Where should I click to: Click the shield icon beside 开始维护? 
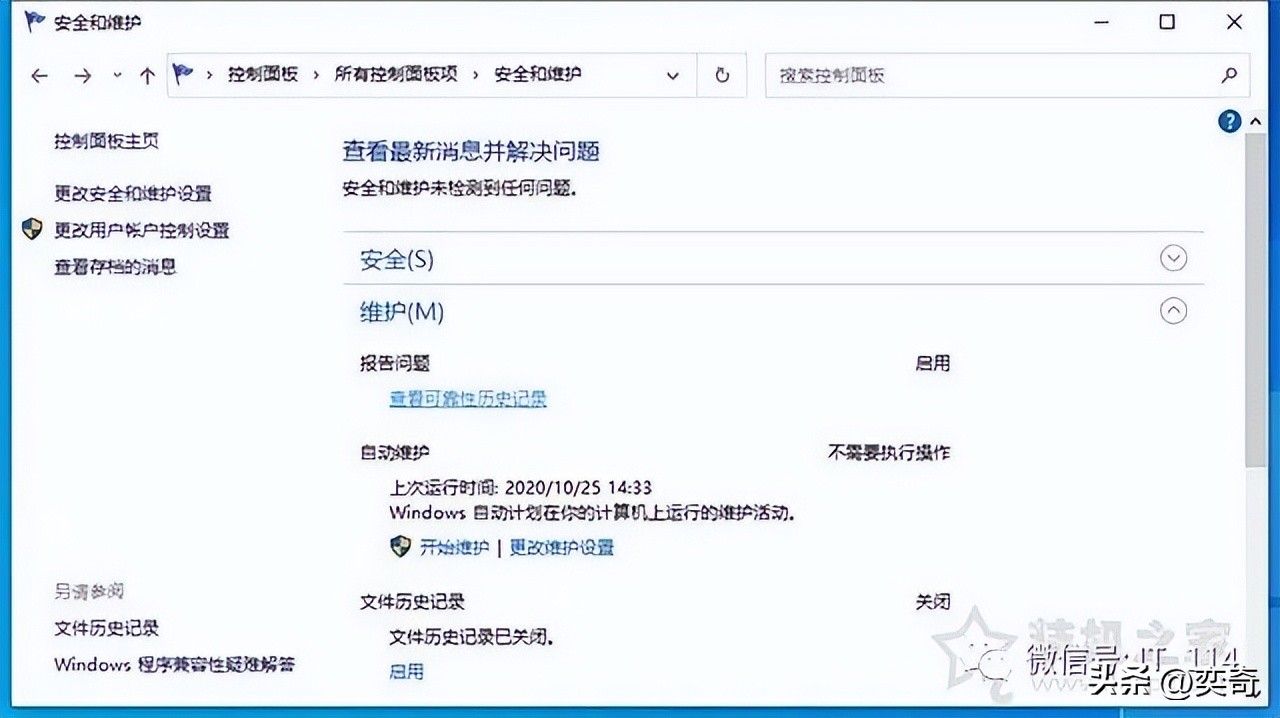click(x=400, y=547)
